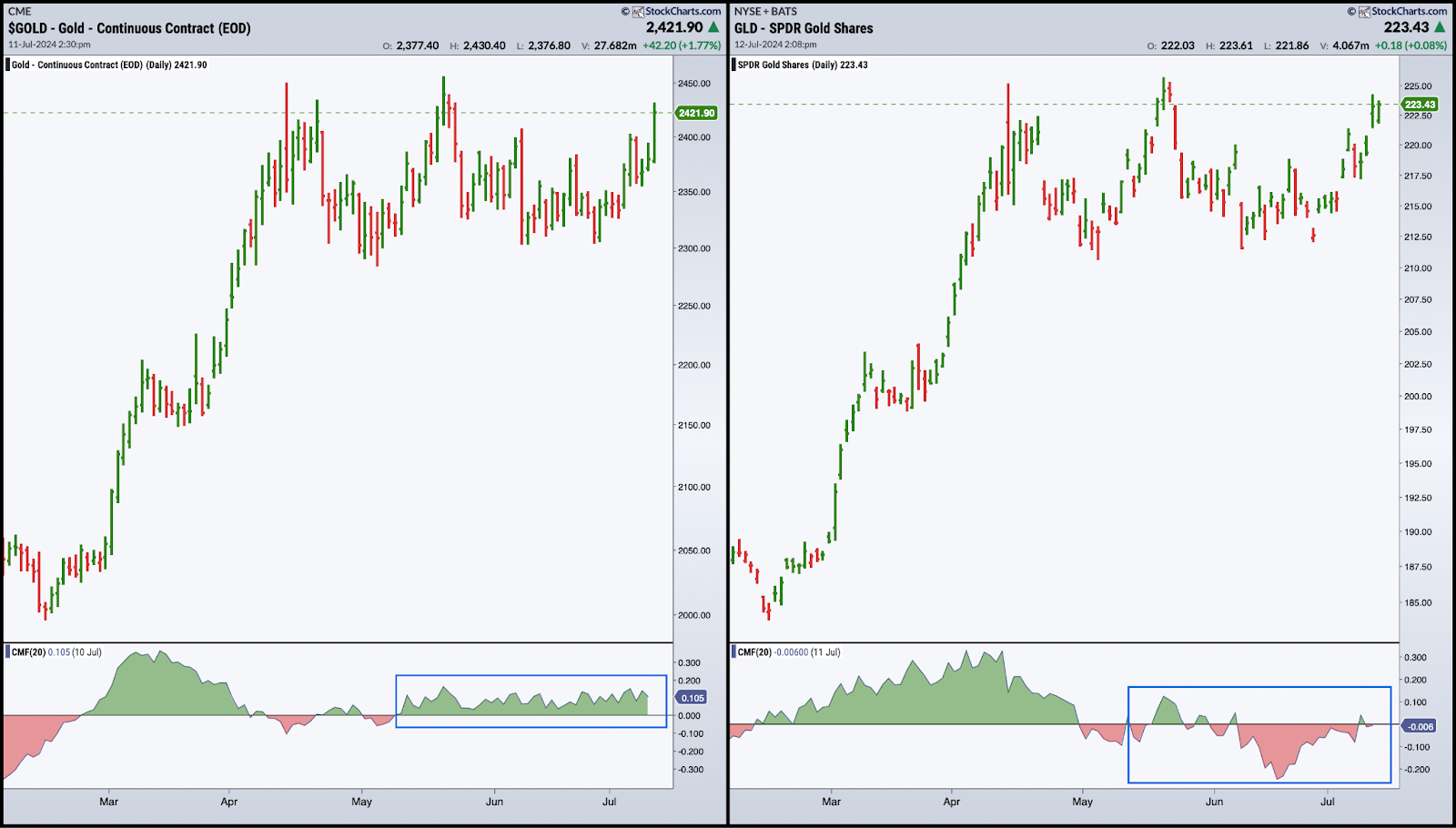Click the +42.20 (+1.77%) change value

click(682, 45)
